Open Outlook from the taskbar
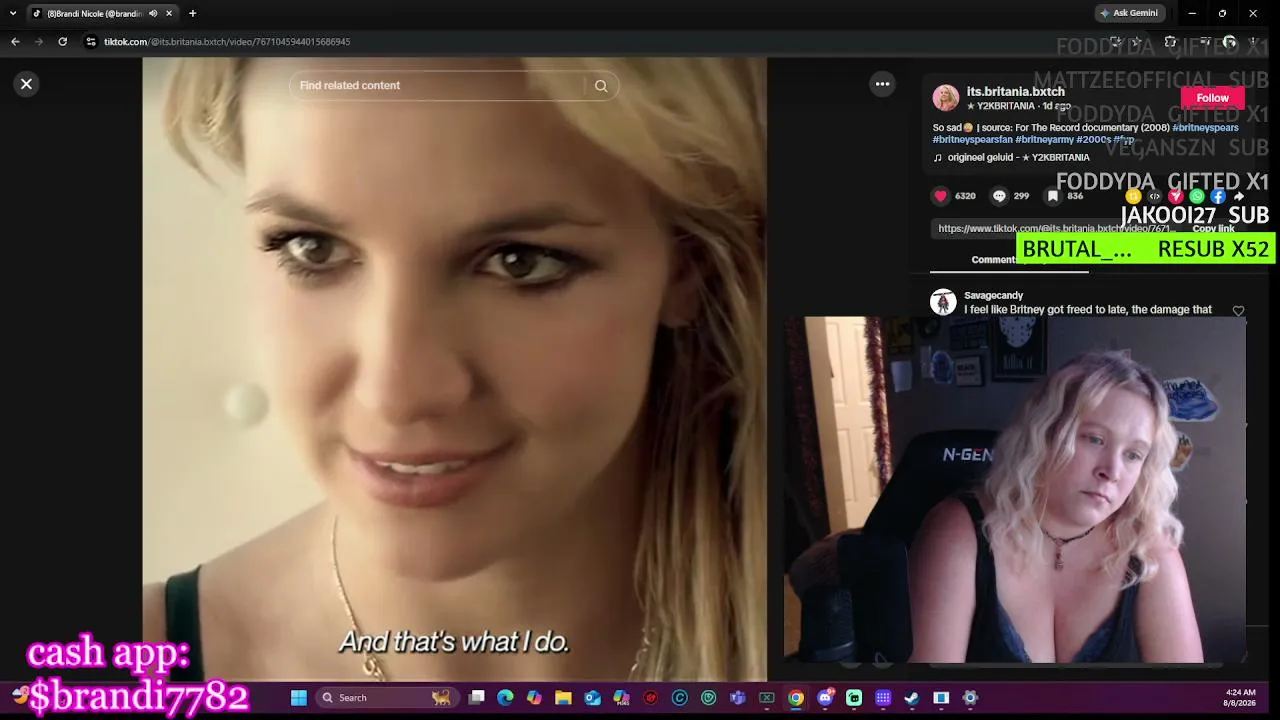1280x720 pixels. click(x=592, y=698)
